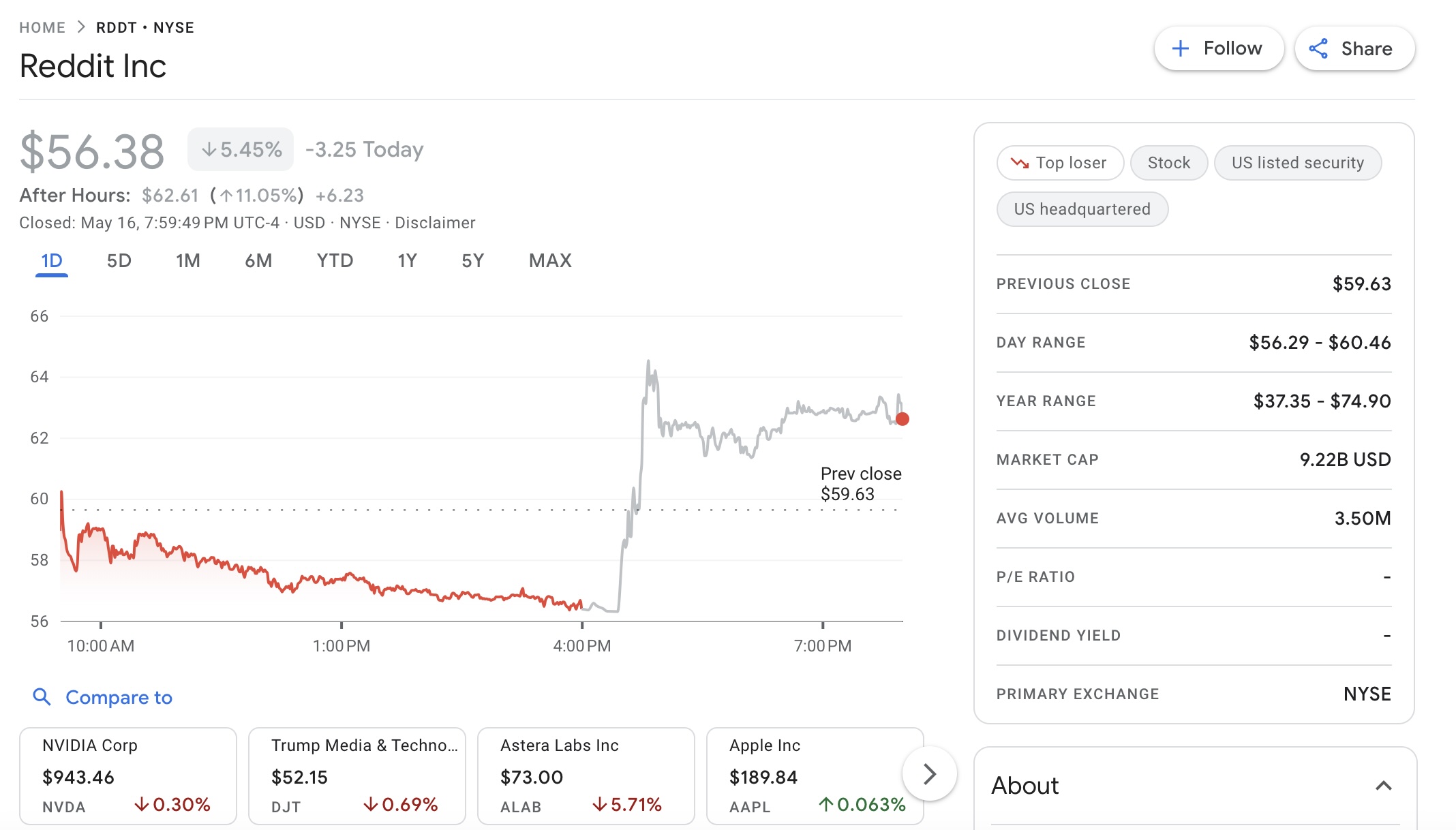Image resolution: width=1456 pixels, height=830 pixels.
Task: Go to HOME breadcrumb link
Action: click(x=42, y=27)
